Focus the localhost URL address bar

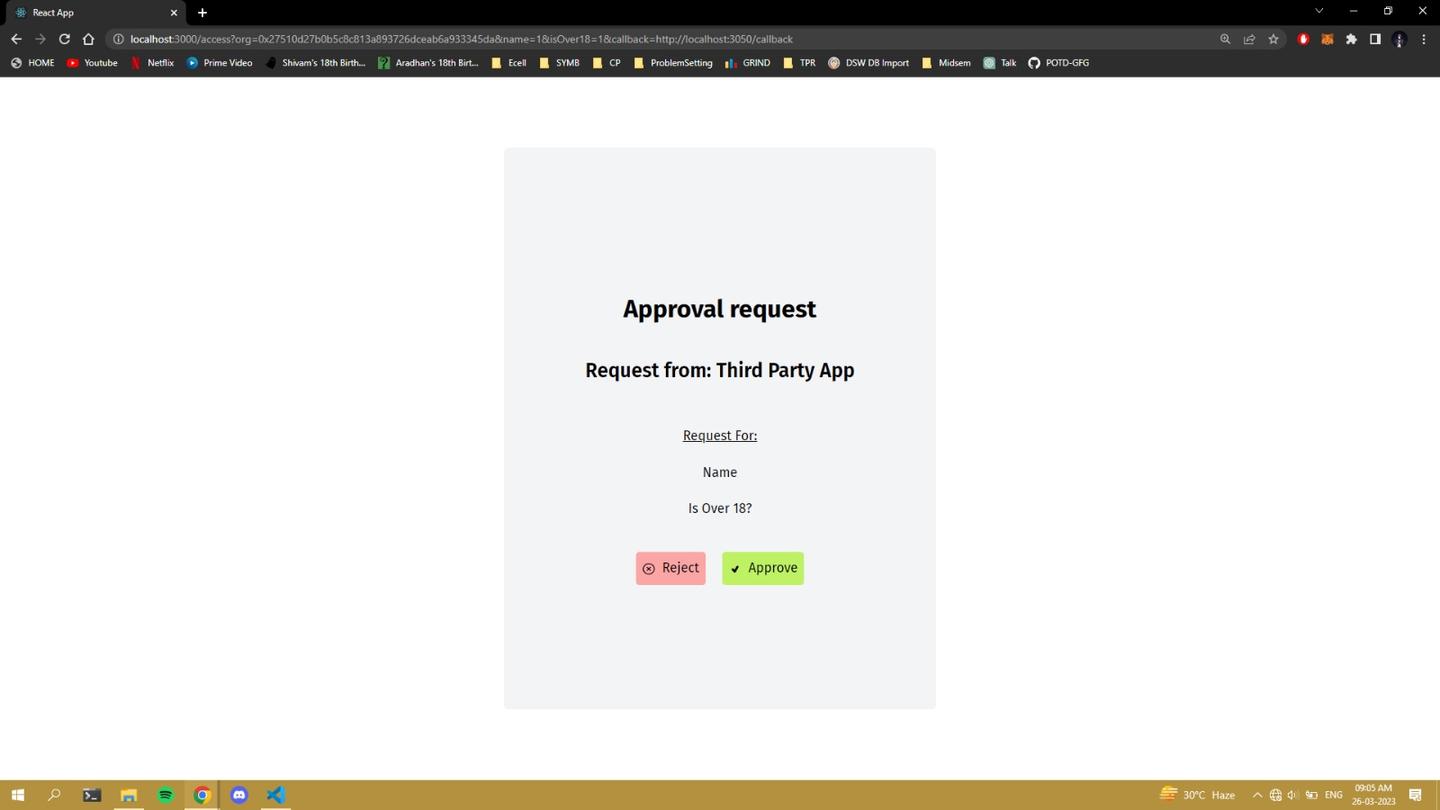pyautogui.click(x=660, y=39)
